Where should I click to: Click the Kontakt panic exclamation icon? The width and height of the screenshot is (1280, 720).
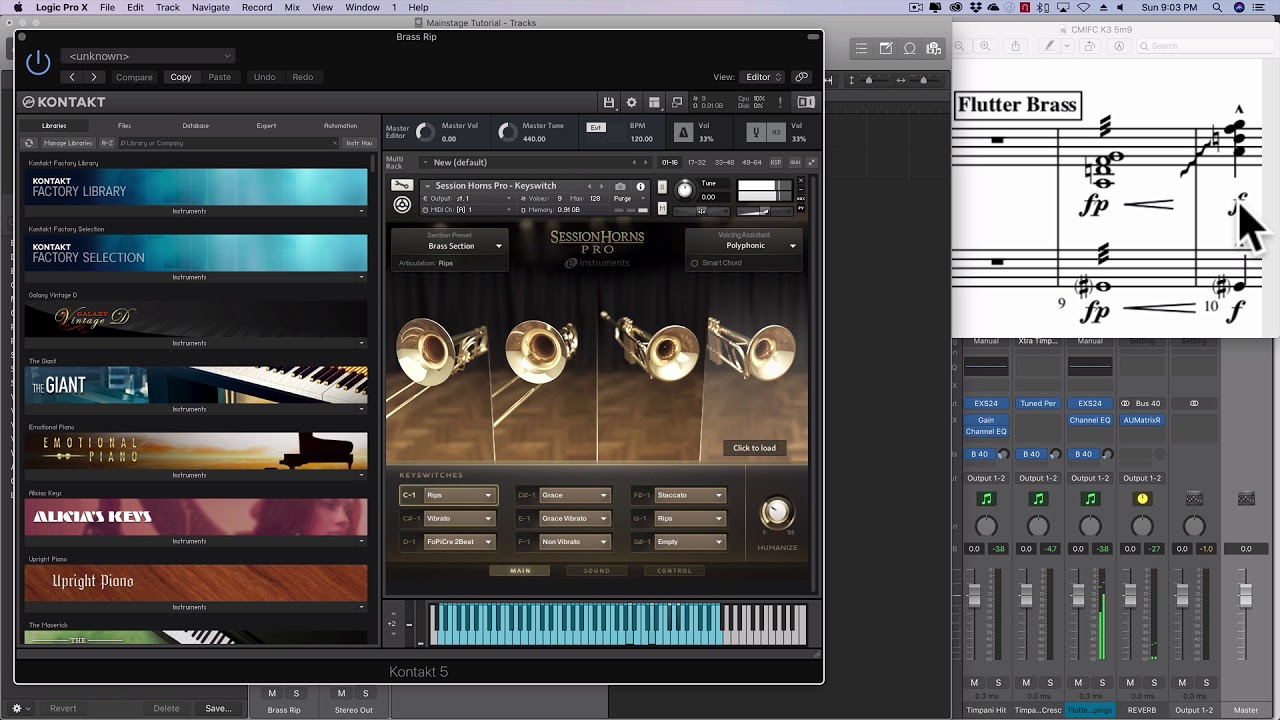coord(780,102)
